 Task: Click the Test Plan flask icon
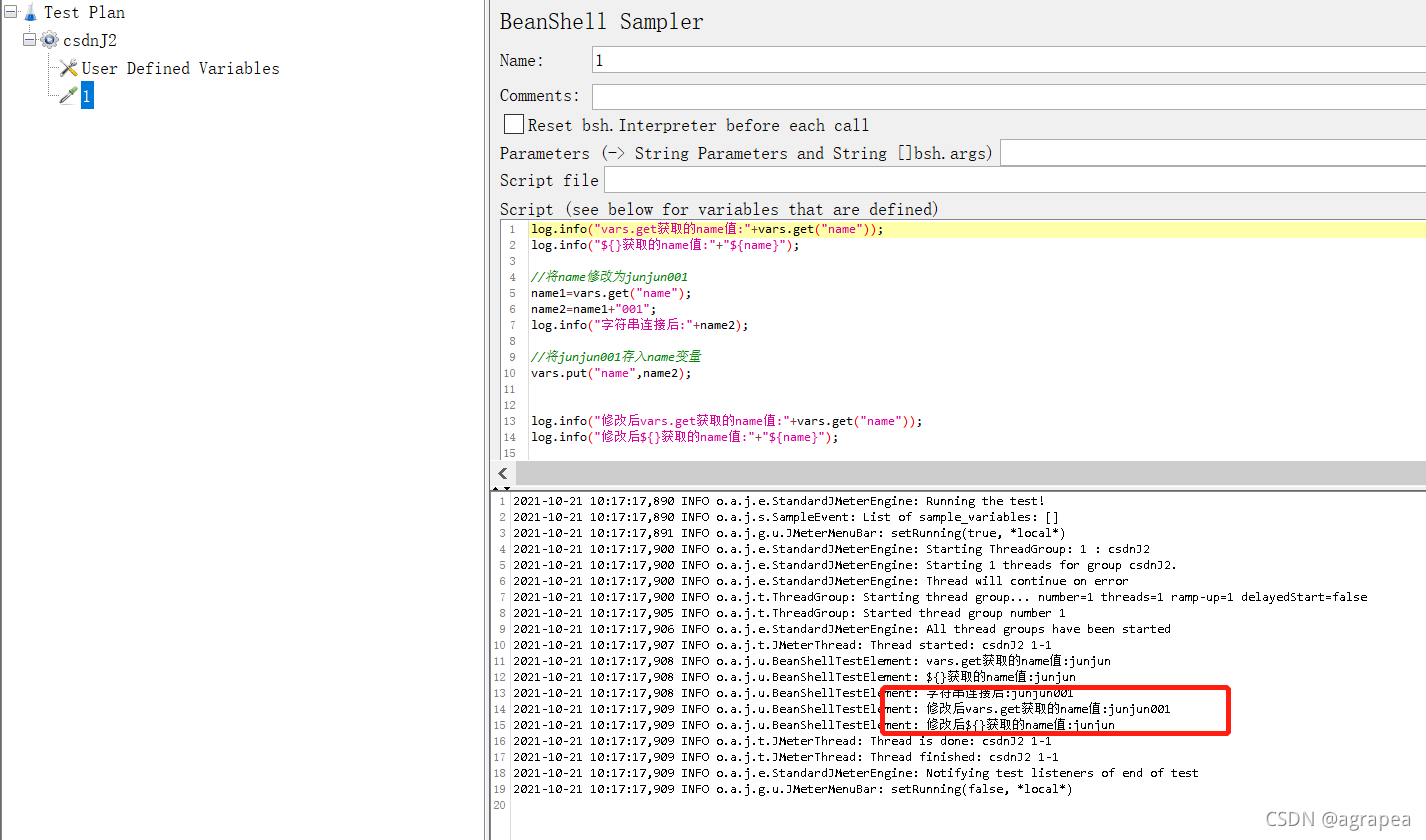30,13
